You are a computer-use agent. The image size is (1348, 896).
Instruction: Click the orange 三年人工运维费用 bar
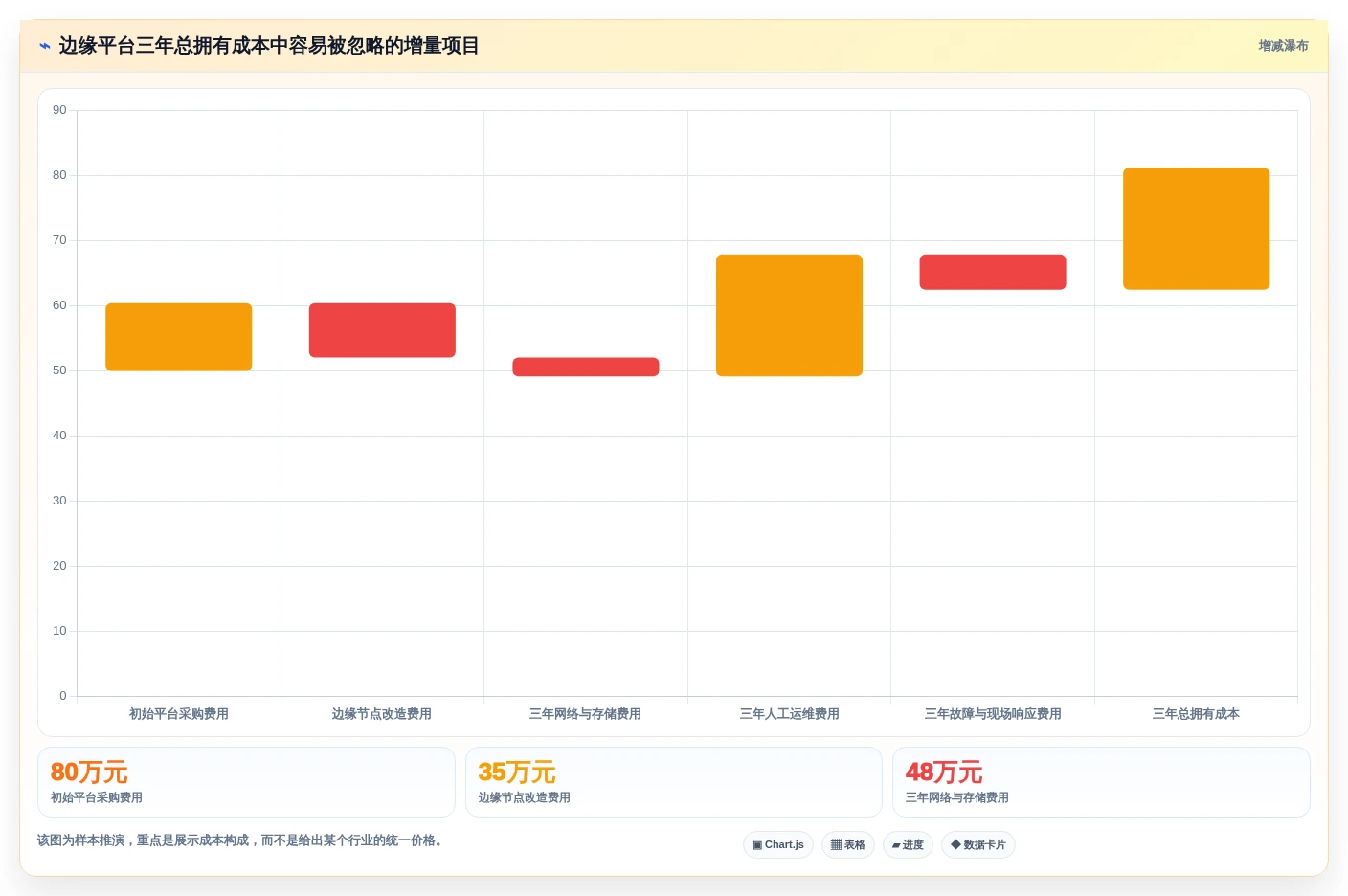pos(789,315)
